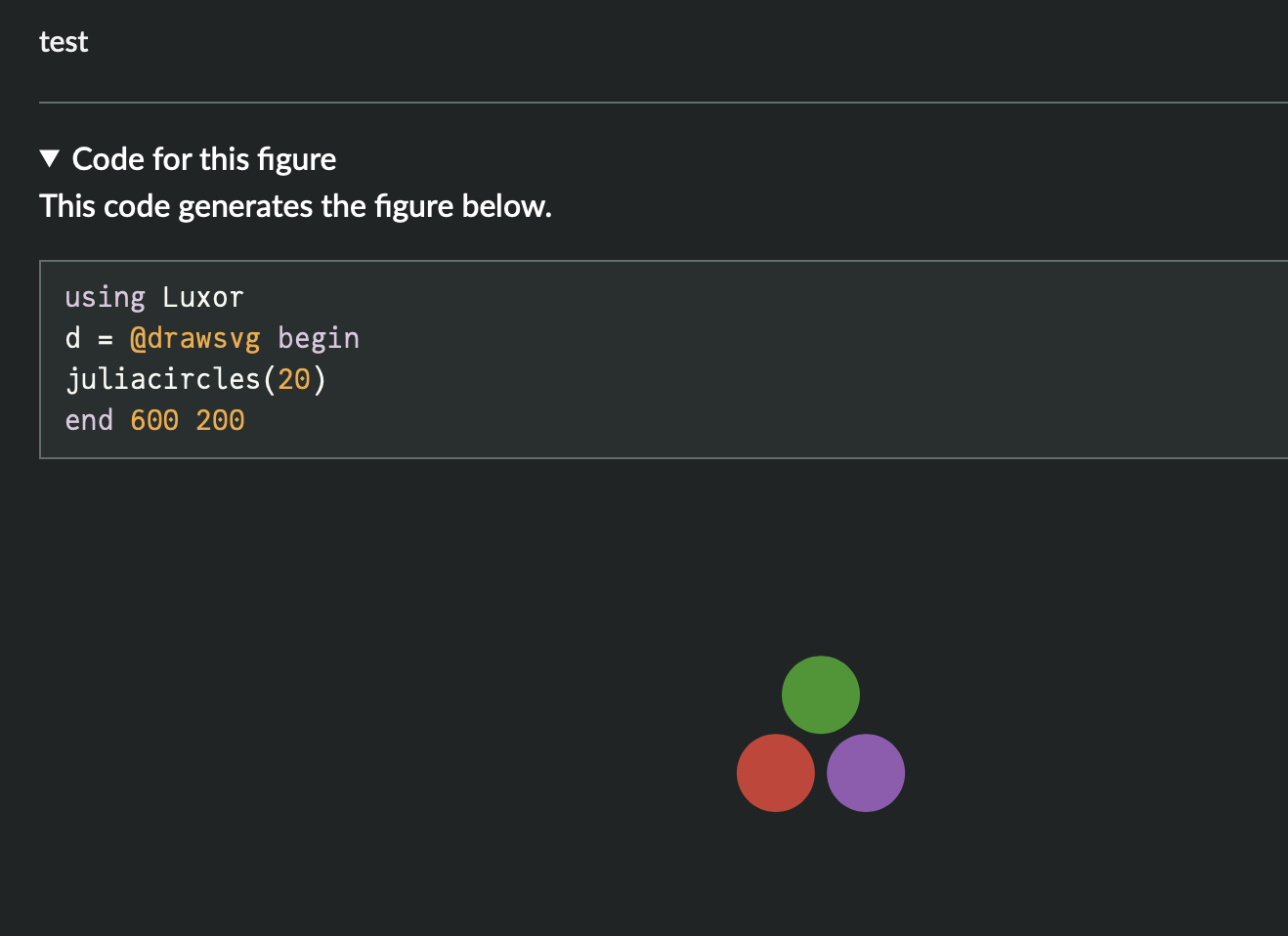Click the test page title
This screenshot has width=1288, height=936.
click(x=63, y=41)
